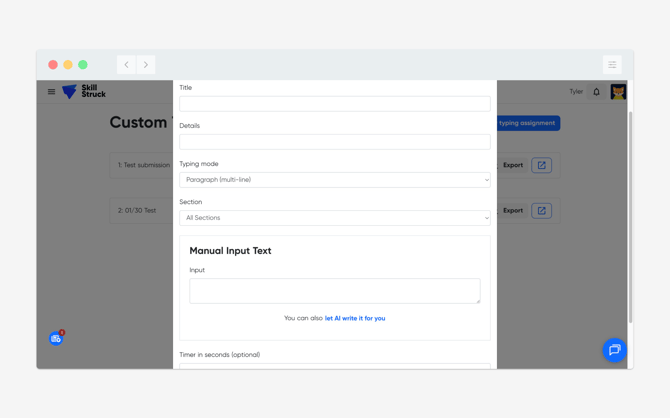This screenshot has width=670, height=418.
Task: Open the browser window menu icon
Action: (612, 65)
